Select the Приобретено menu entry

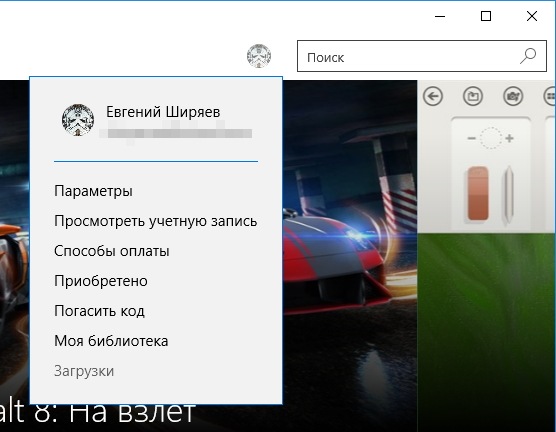pos(101,281)
